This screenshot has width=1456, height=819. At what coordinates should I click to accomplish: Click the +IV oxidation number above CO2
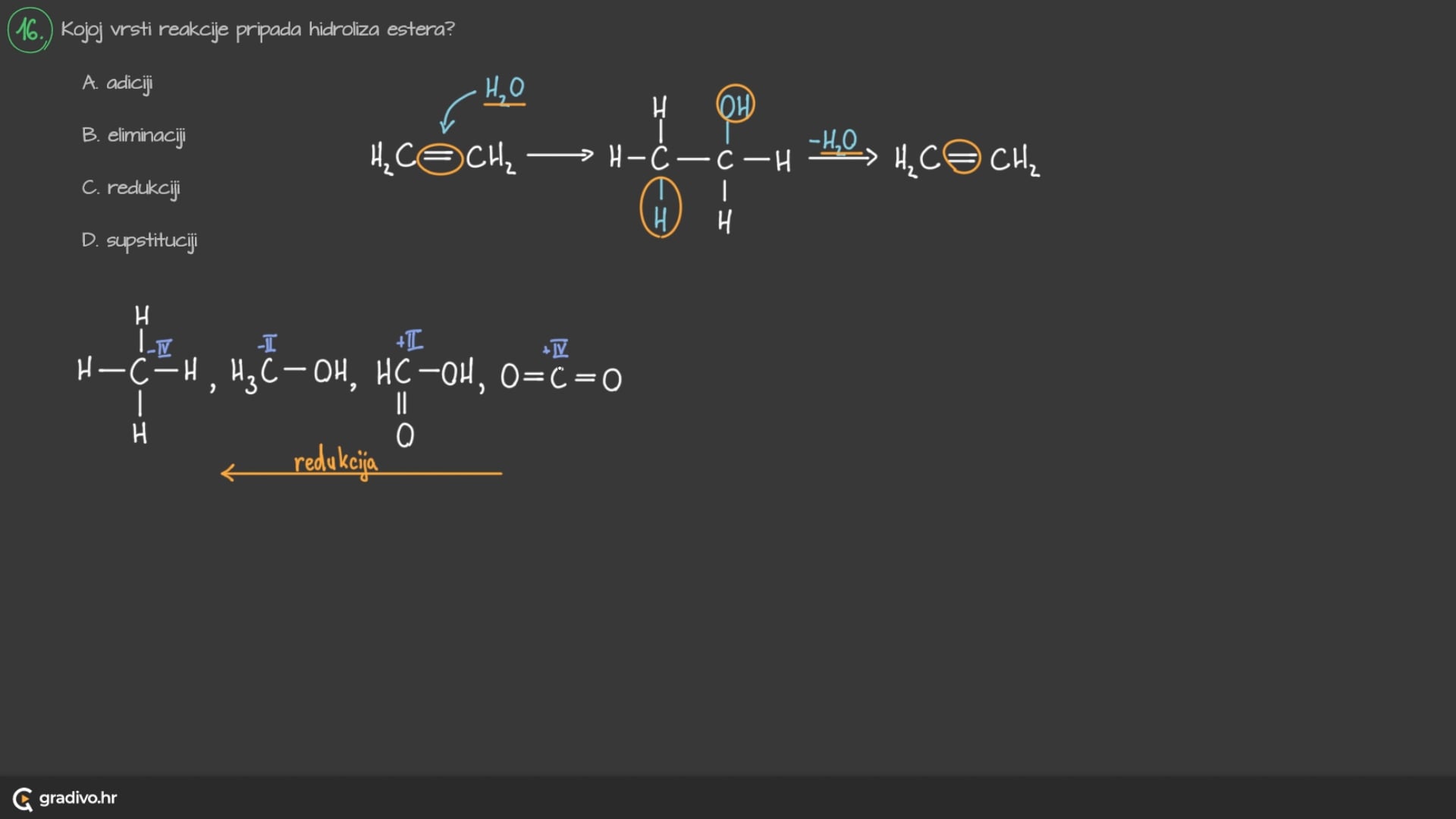point(556,349)
